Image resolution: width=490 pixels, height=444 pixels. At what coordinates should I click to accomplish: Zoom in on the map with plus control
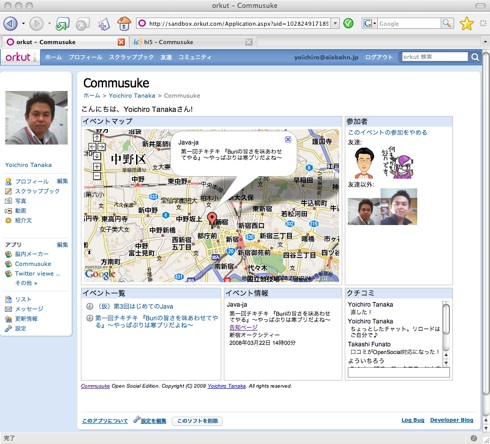point(97,166)
